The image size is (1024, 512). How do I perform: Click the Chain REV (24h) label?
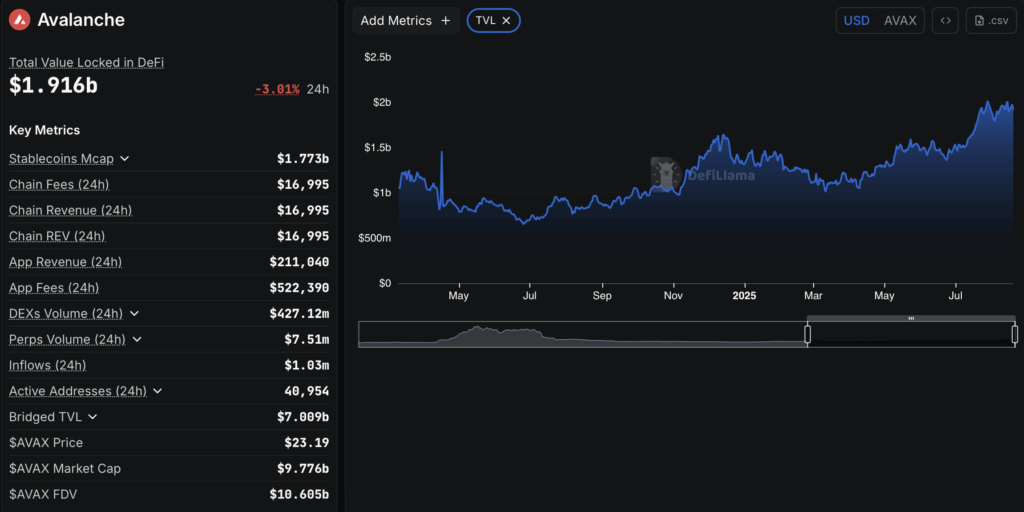57,236
